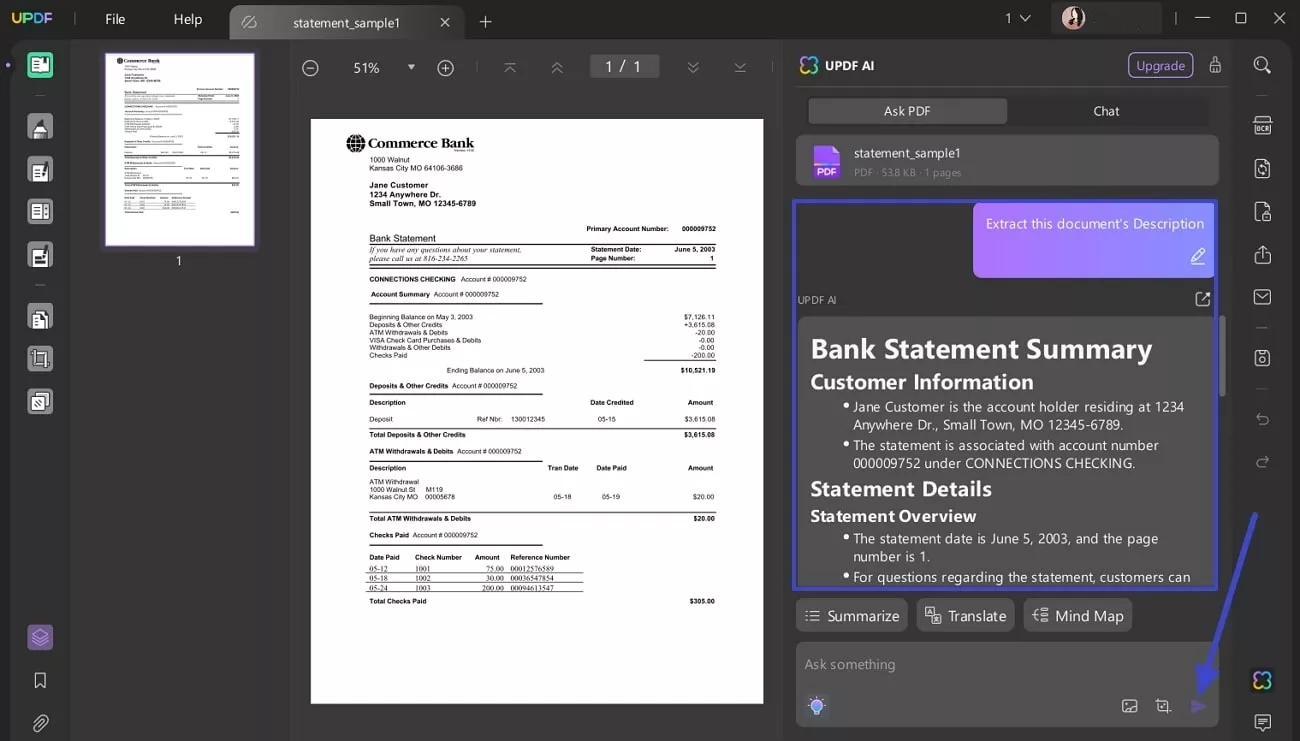Open the File menu
The height and width of the screenshot is (741, 1300).
tap(115, 19)
